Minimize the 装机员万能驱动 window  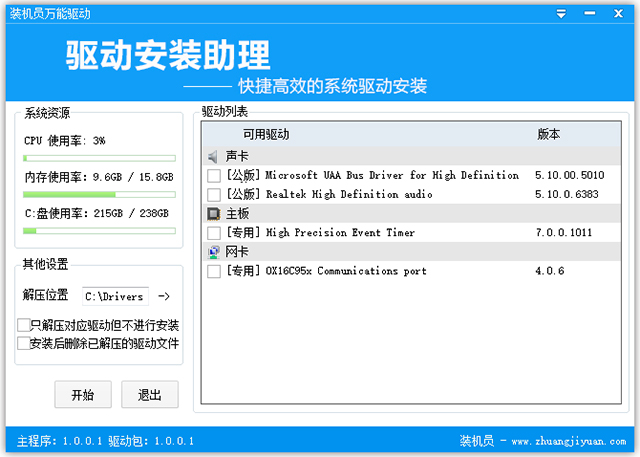[589, 13]
